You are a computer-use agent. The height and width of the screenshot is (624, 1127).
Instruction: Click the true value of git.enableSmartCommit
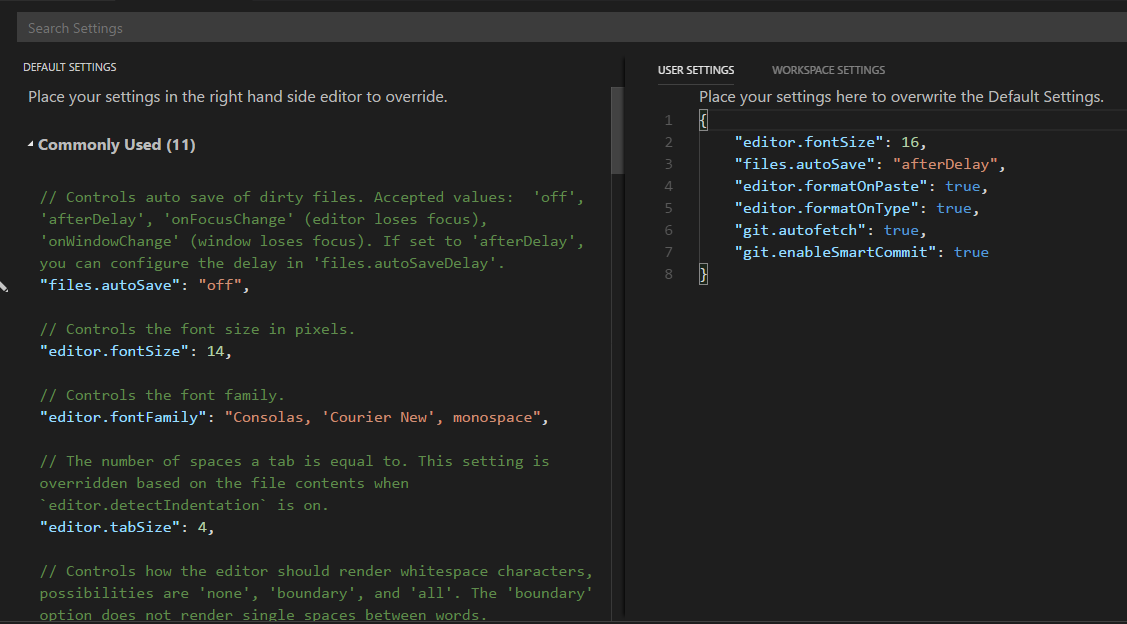click(971, 252)
